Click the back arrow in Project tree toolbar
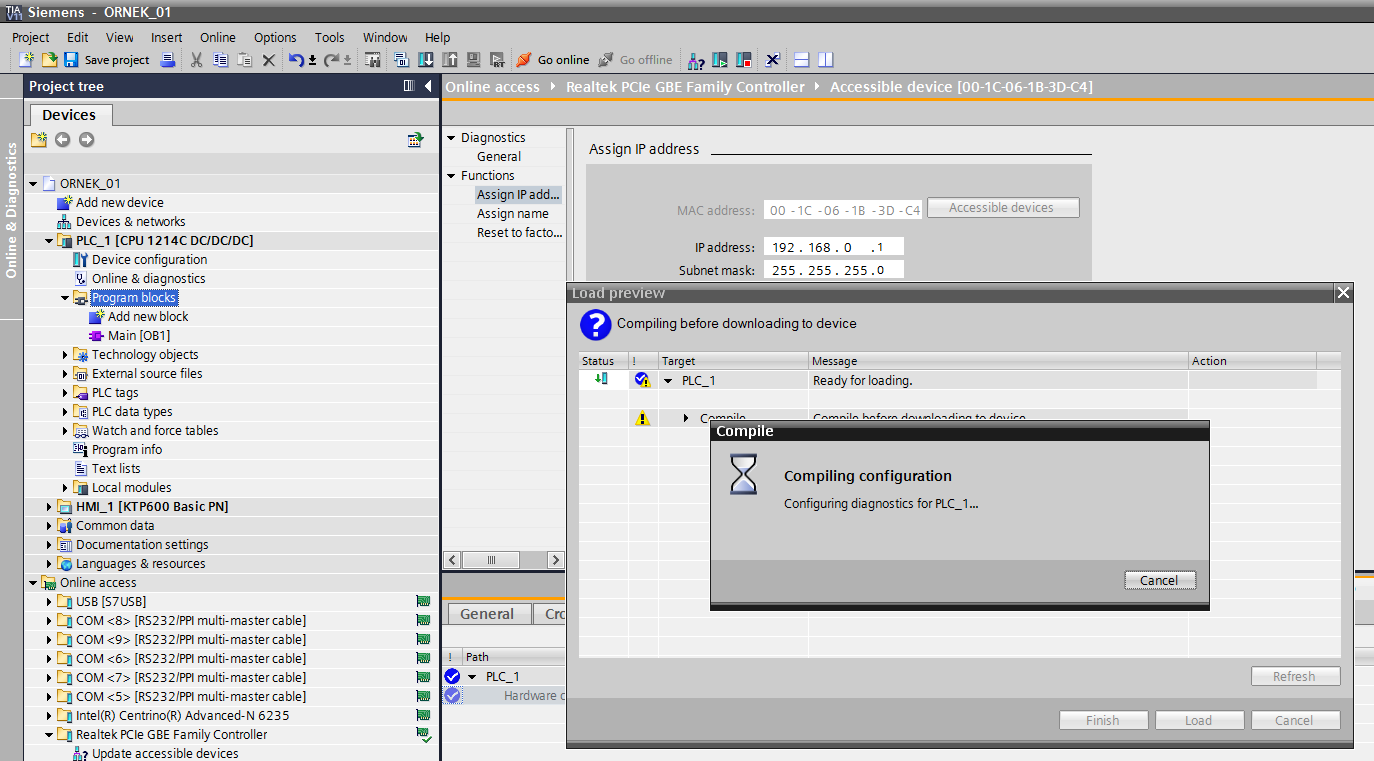1374x761 pixels. click(63, 139)
